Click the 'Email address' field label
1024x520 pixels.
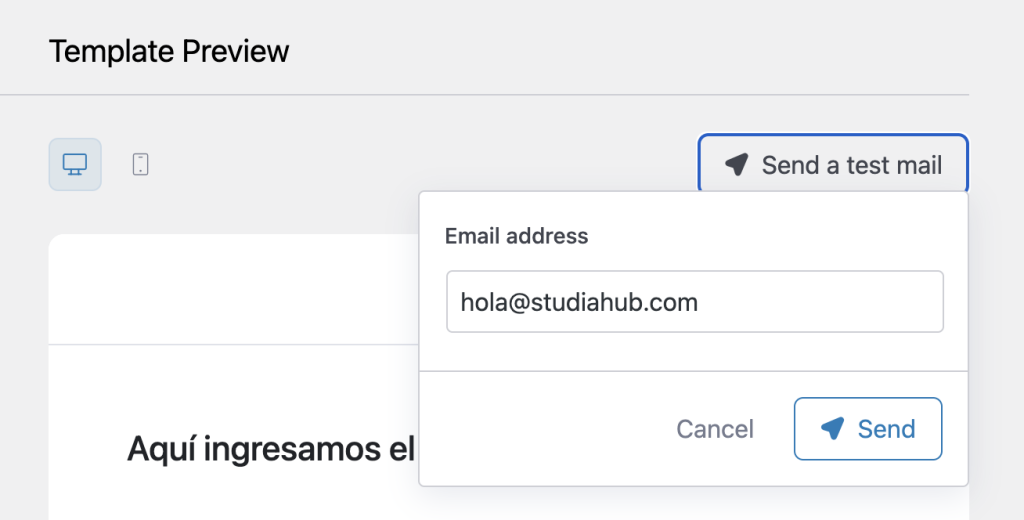pyautogui.click(x=516, y=236)
